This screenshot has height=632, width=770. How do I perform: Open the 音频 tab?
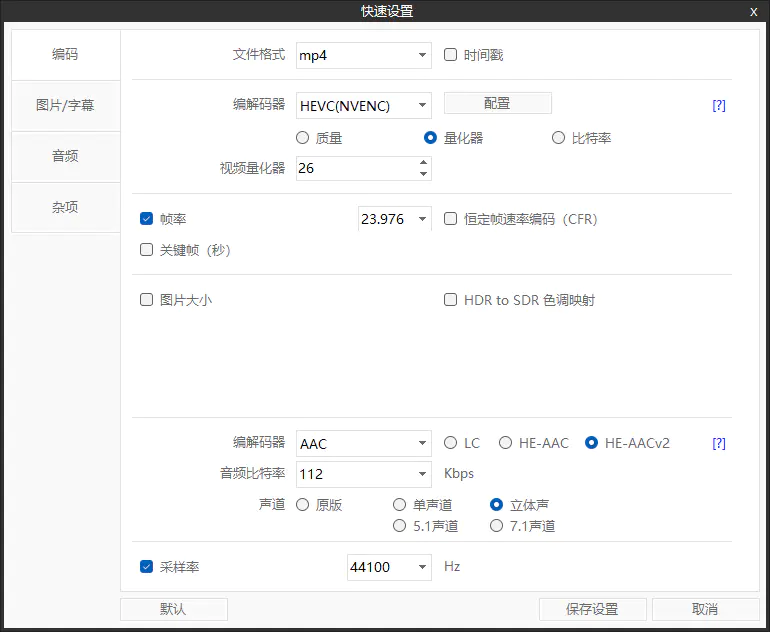[x=65, y=156]
